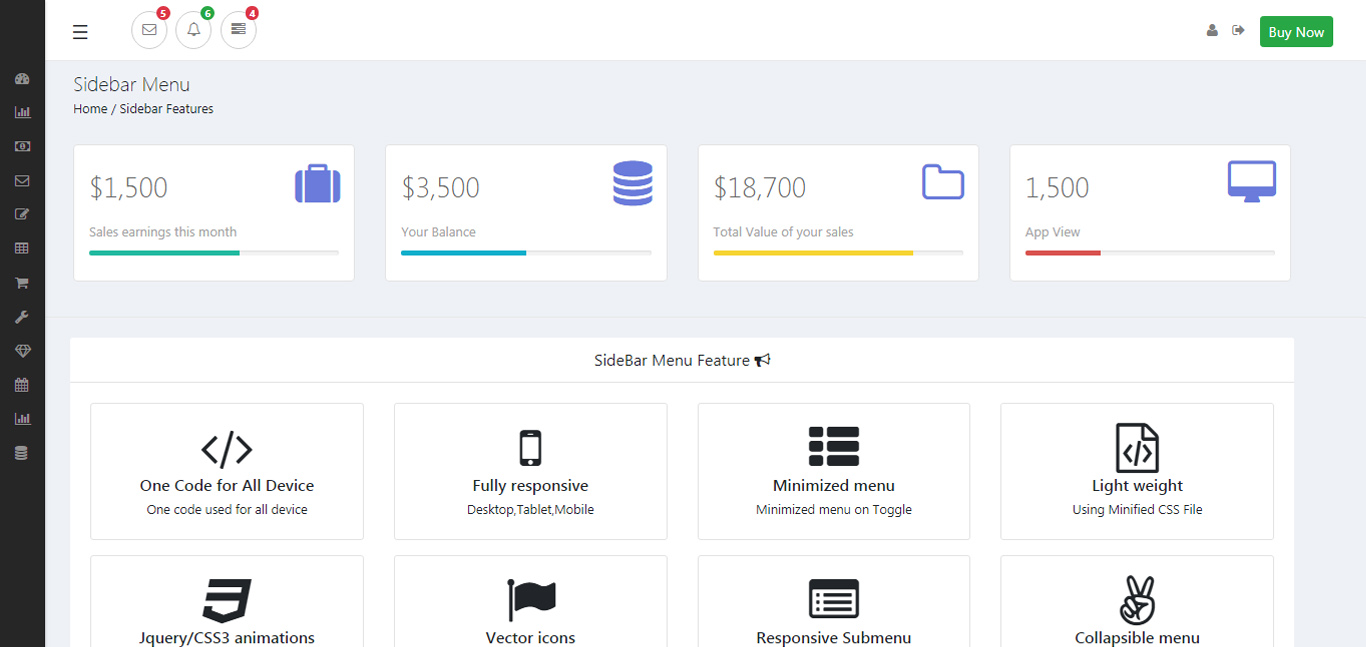The height and width of the screenshot is (647, 1366).
Task: Click the sign-out icon beside Buy Now
Action: pyautogui.click(x=1238, y=31)
